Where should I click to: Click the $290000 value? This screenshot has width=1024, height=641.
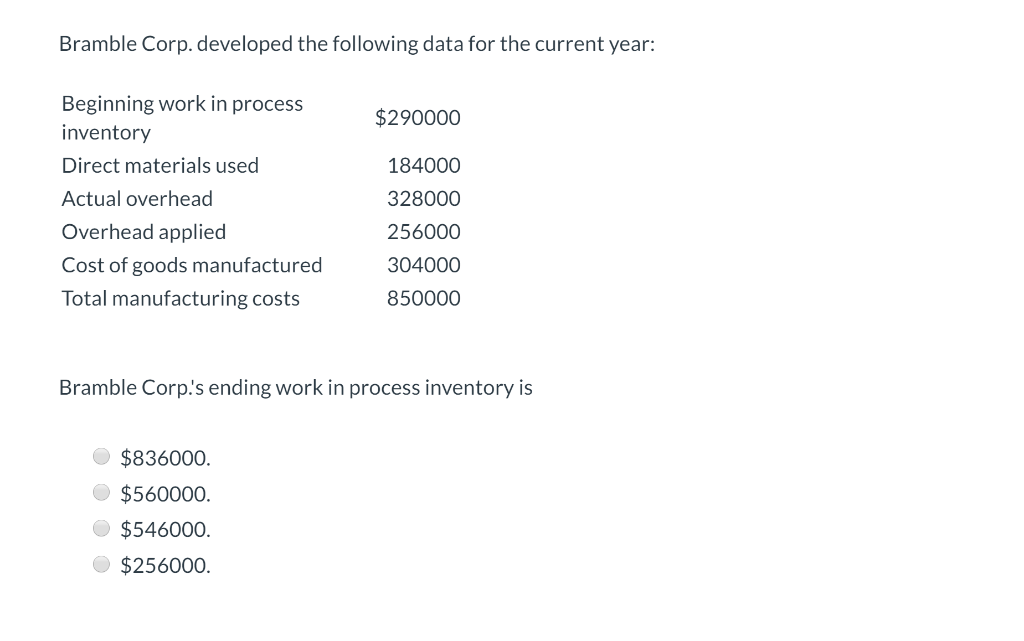[x=418, y=118]
